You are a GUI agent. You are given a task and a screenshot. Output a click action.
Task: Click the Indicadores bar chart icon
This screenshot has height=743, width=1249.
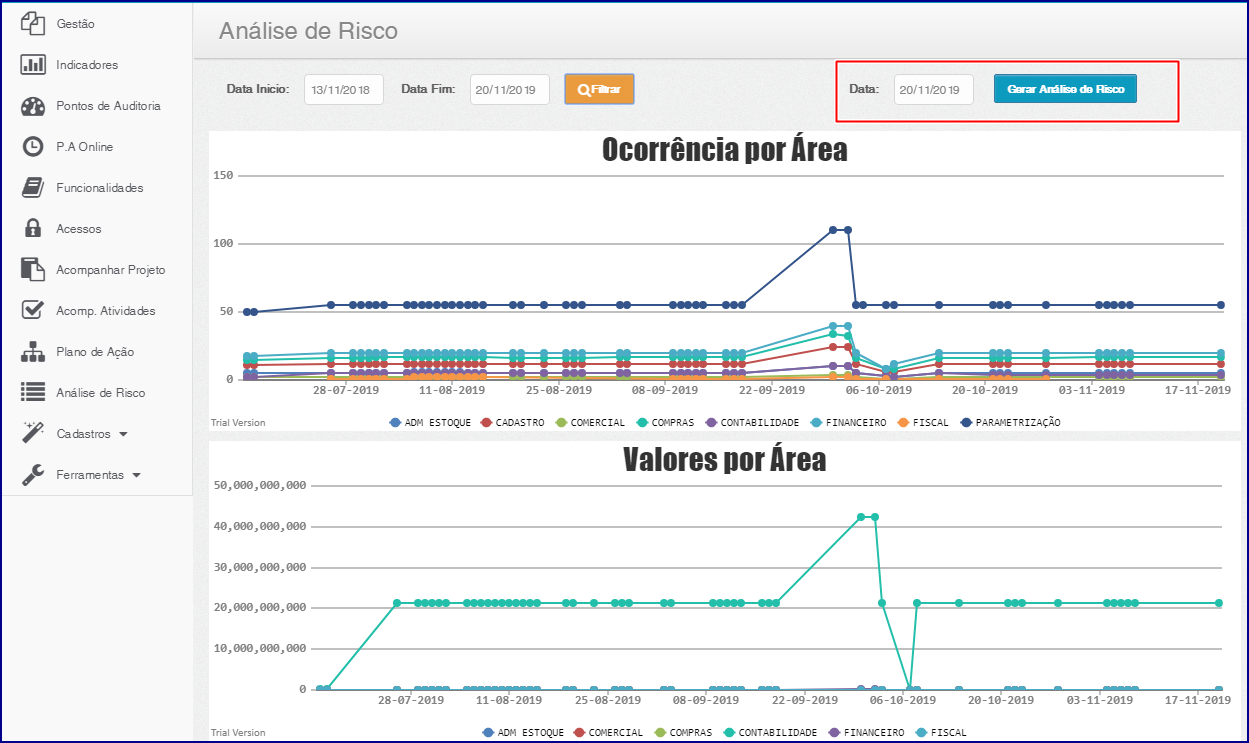click(33, 64)
